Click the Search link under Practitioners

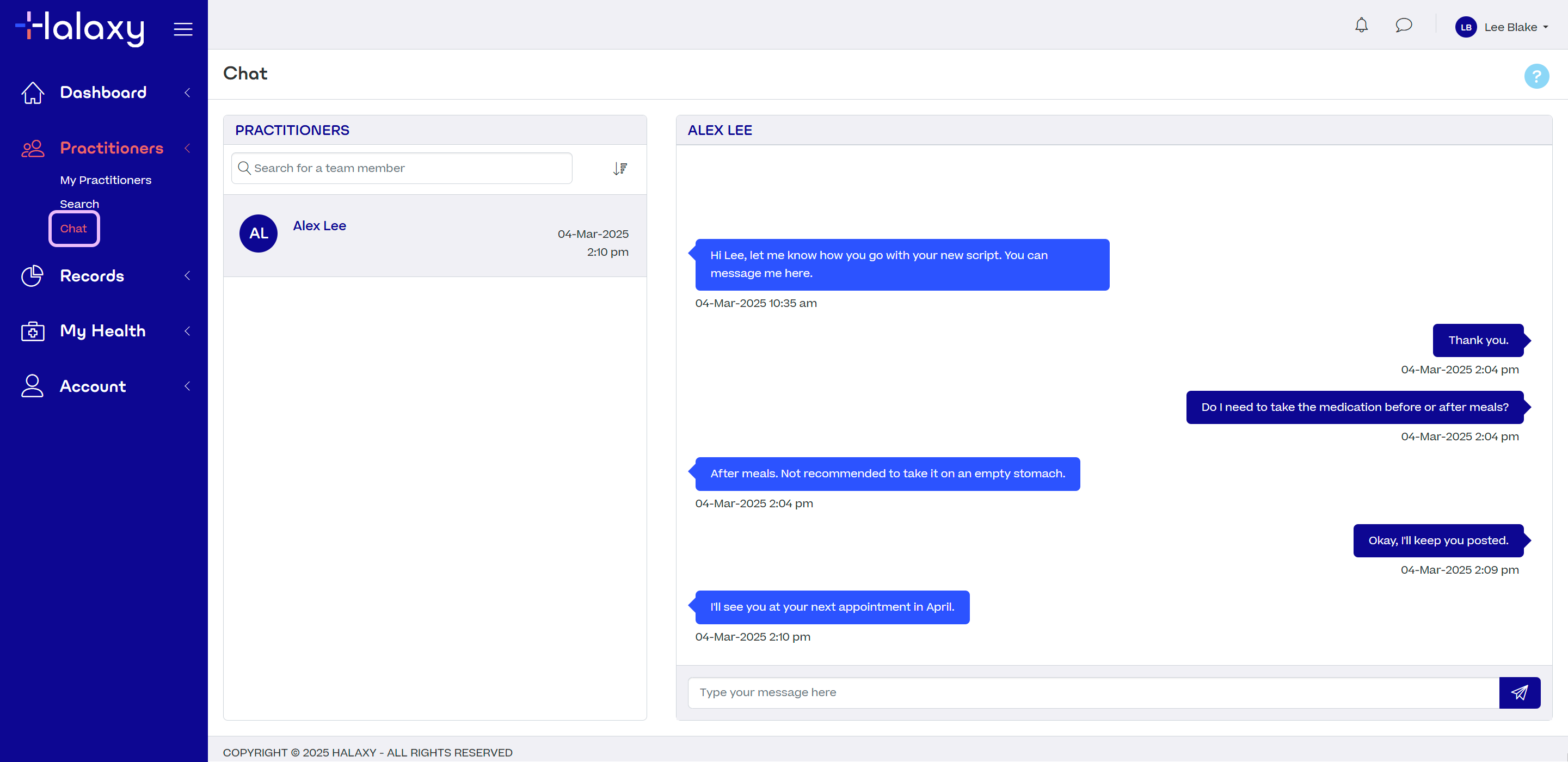(x=79, y=203)
